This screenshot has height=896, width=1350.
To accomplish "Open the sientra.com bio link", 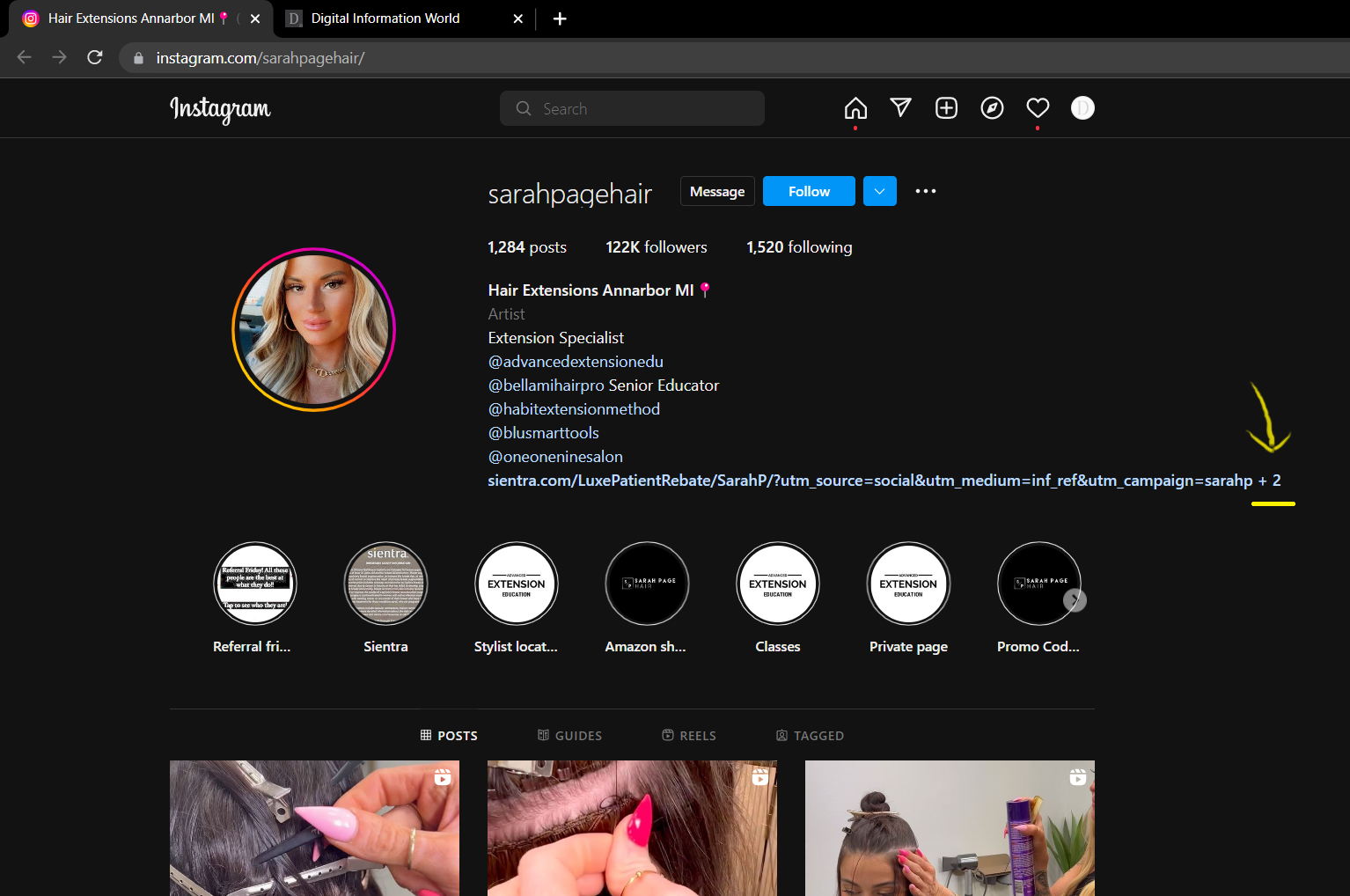I will pyautogui.click(x=870, y=481).
